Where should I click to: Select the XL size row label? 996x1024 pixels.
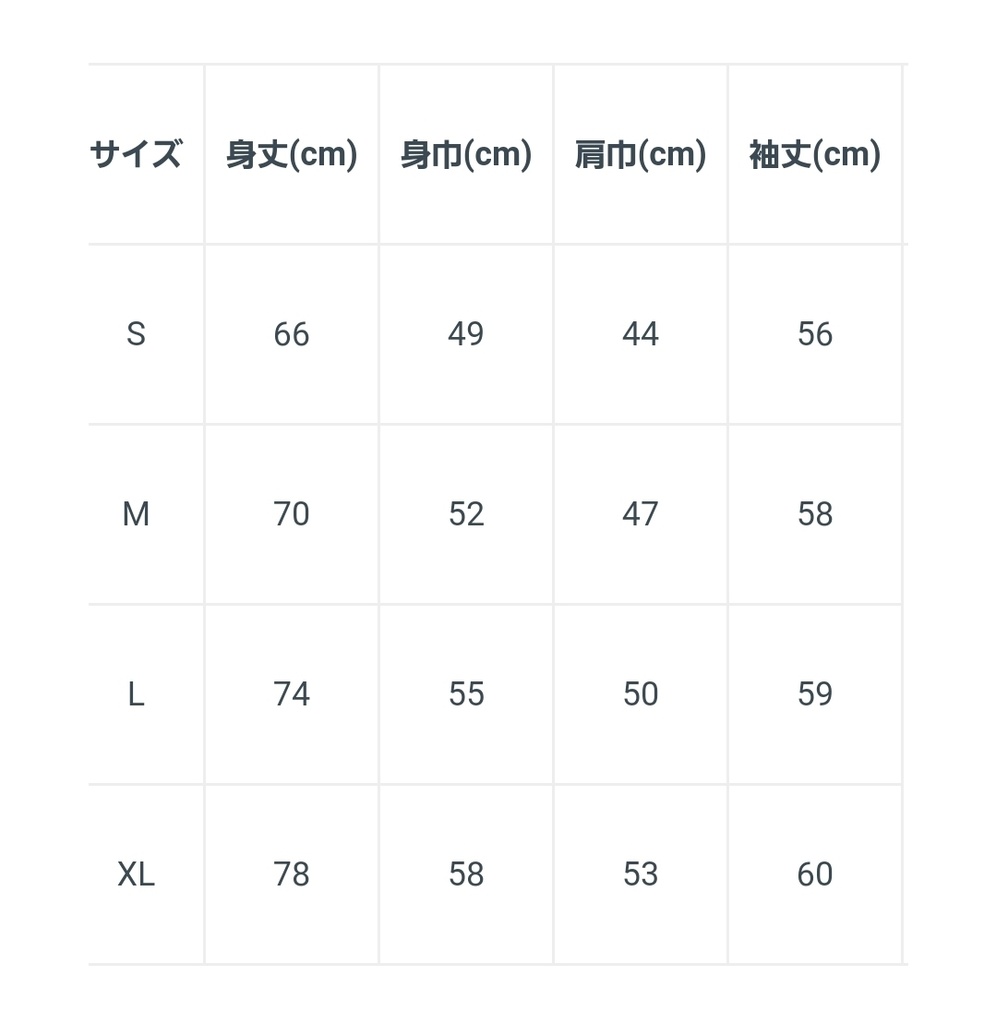pyautogui.click(x=136, y=874)
